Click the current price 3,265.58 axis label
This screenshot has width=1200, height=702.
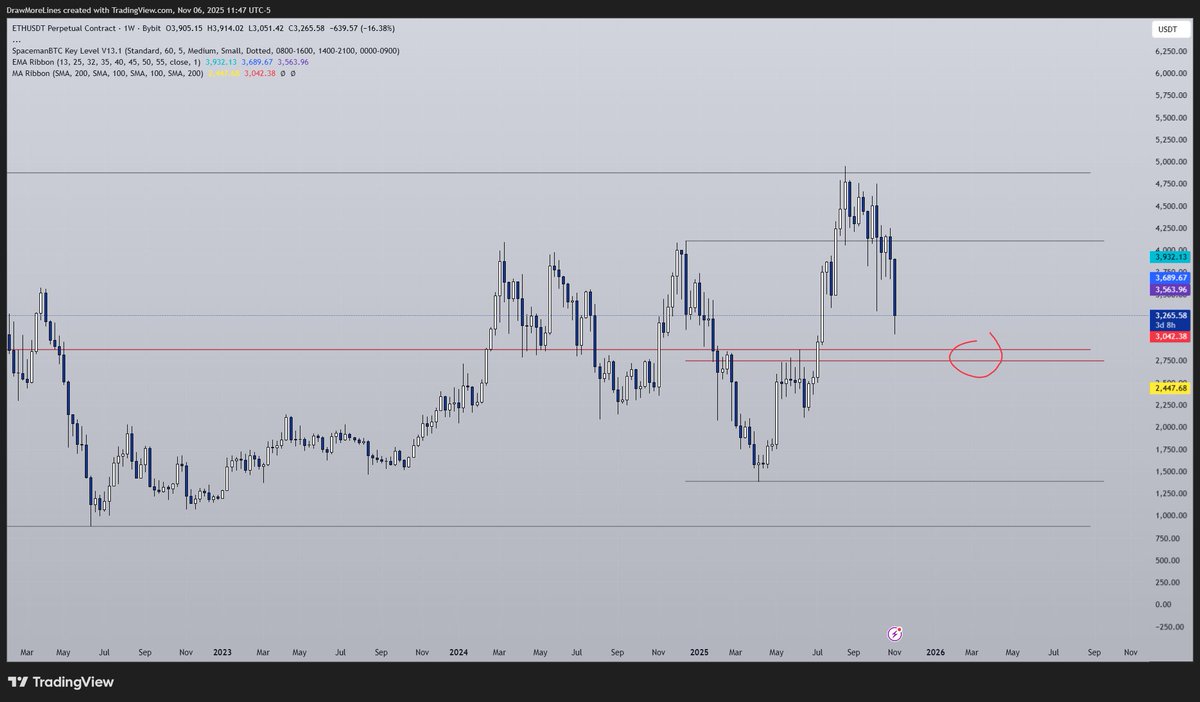[1169, 316]
